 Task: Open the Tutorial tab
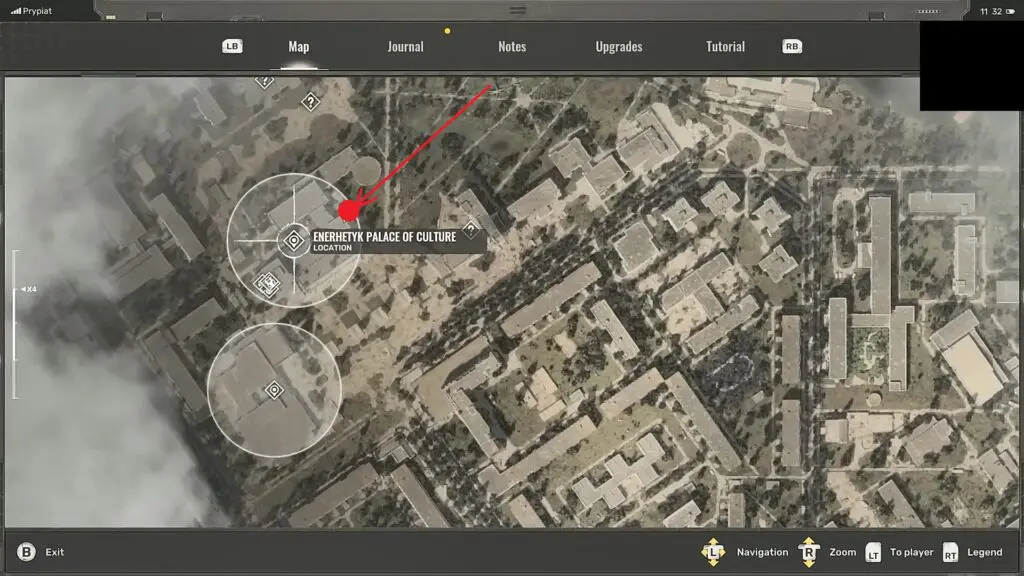(x=725, y=47)
